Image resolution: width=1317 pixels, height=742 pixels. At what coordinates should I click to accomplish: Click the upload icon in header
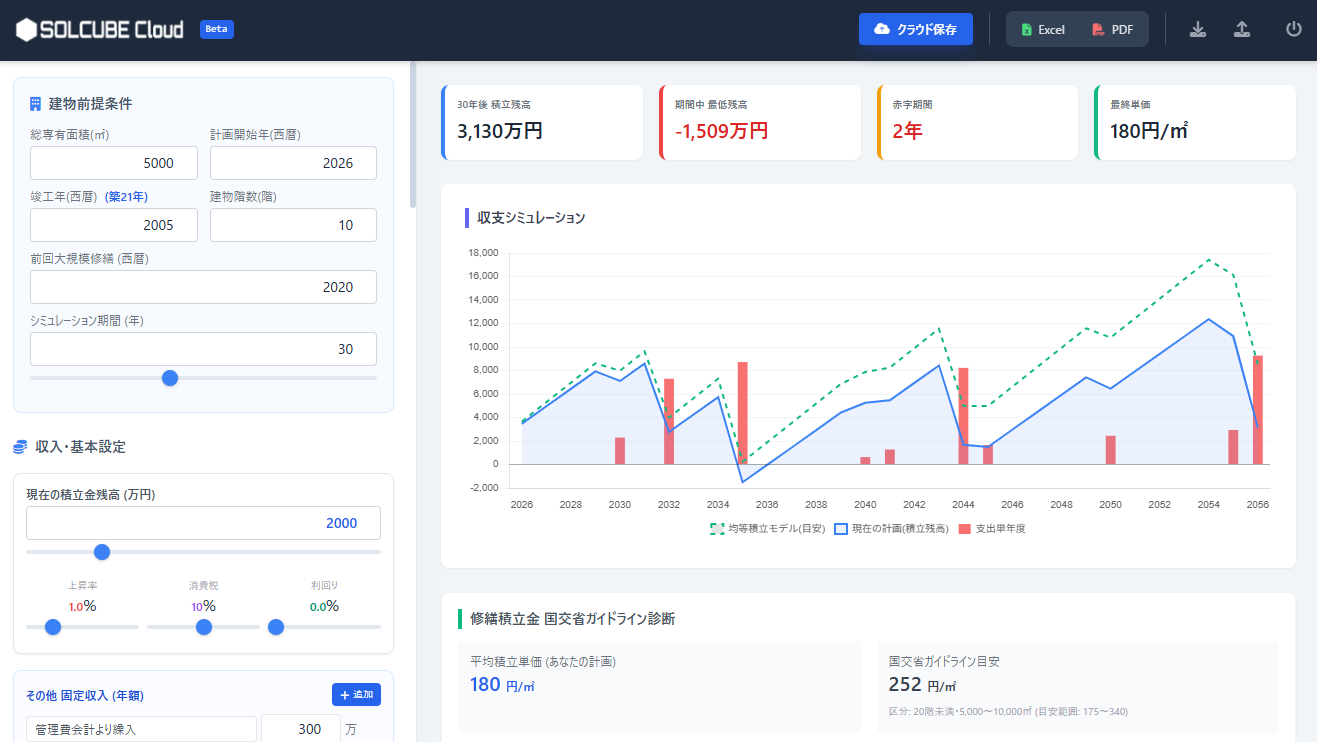pos(1242,30)
